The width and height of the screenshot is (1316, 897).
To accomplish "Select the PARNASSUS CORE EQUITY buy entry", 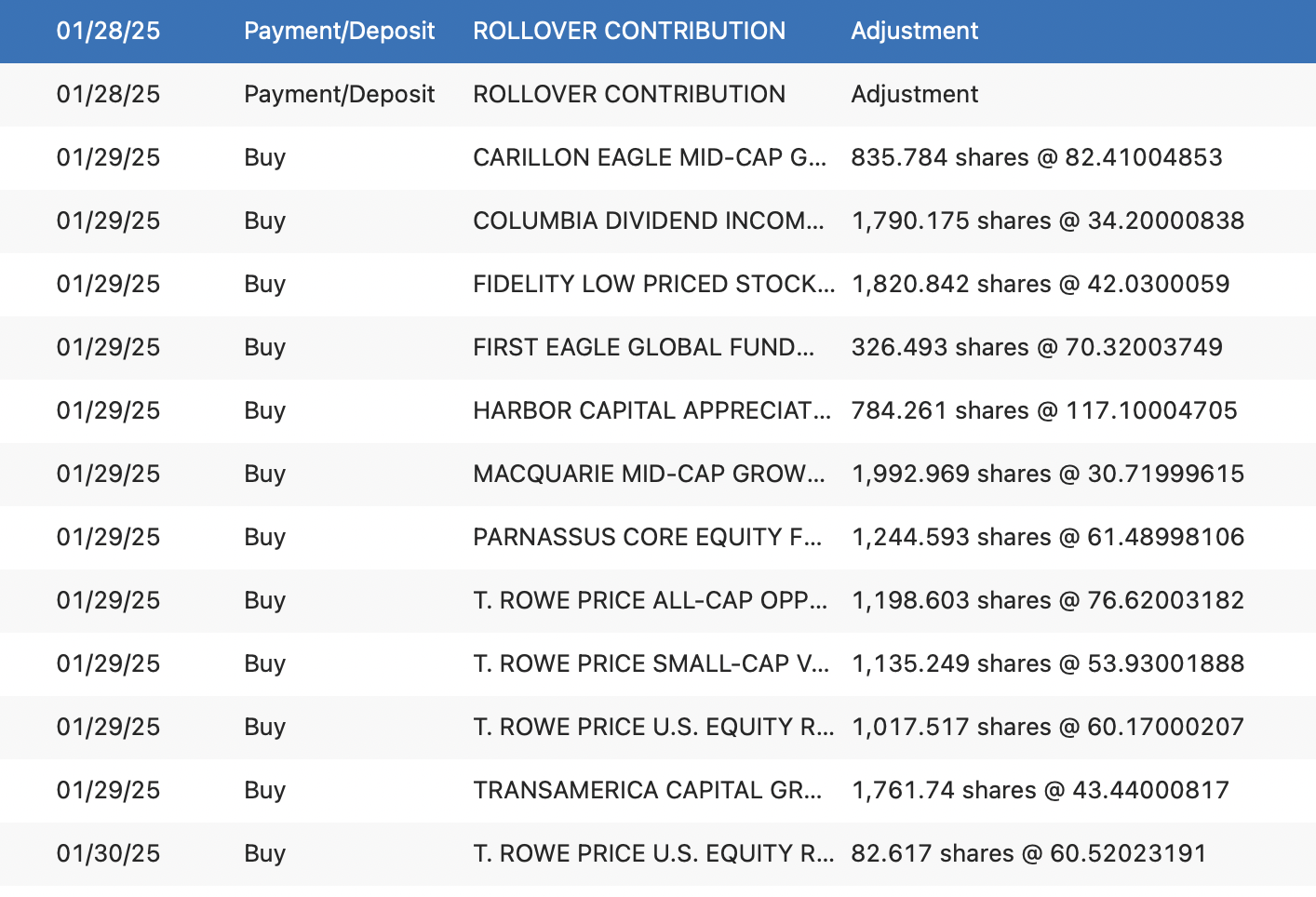I will tap(658, 538).
